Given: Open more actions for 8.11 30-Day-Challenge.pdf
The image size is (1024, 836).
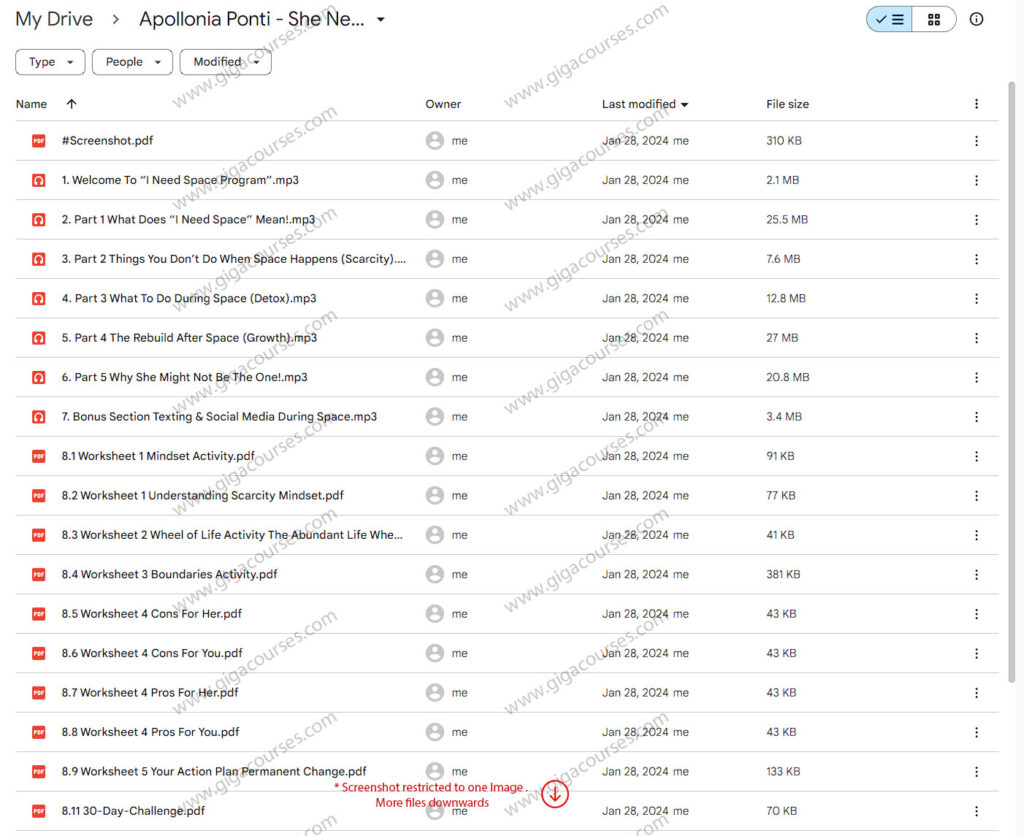Looking at the screenshot, I should [x=976, y=811].
